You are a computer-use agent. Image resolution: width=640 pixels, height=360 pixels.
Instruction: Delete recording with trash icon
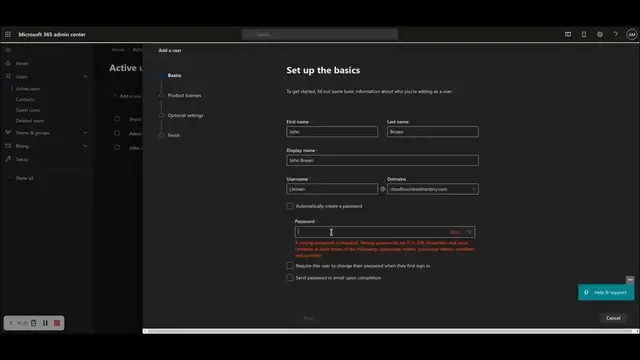click(33, 323)
